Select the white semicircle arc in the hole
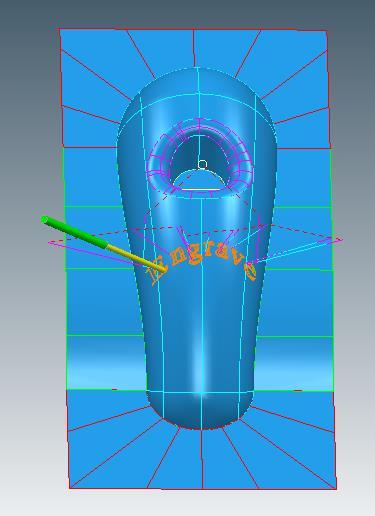Viewport: 375px width, 516px height. coord(199,180)
